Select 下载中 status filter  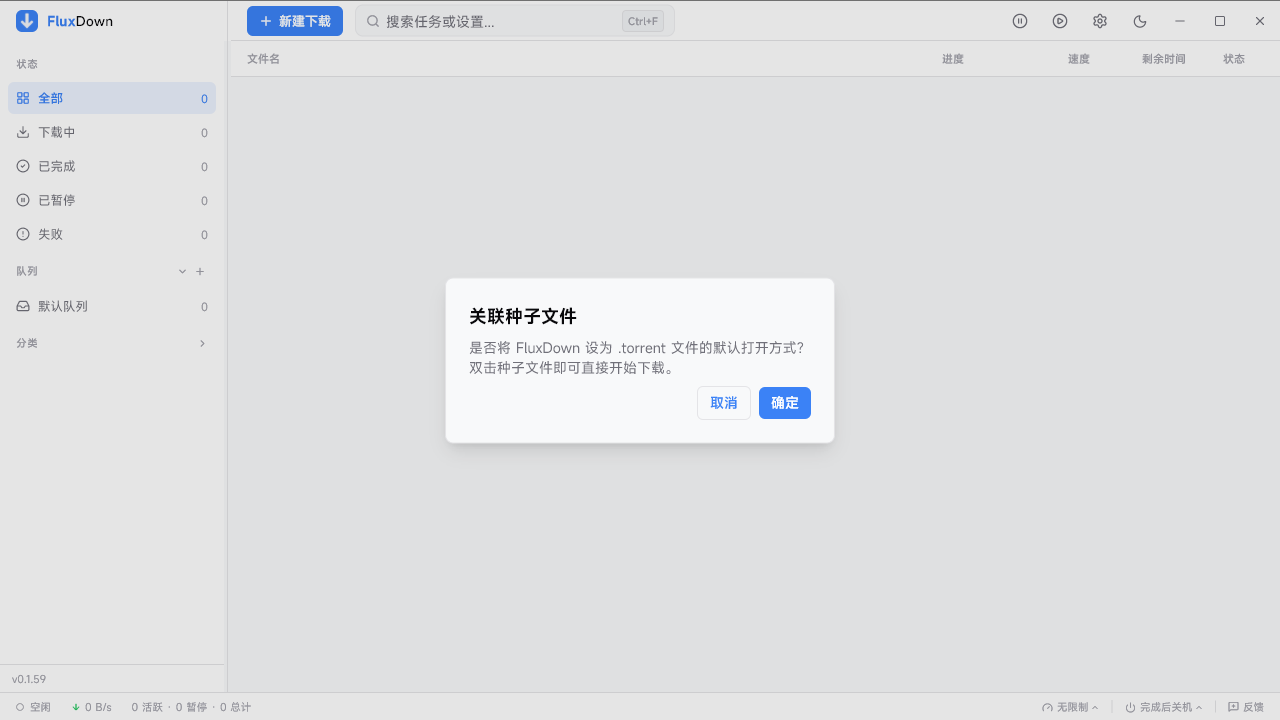pyautogui.click(x=112, y=132)
